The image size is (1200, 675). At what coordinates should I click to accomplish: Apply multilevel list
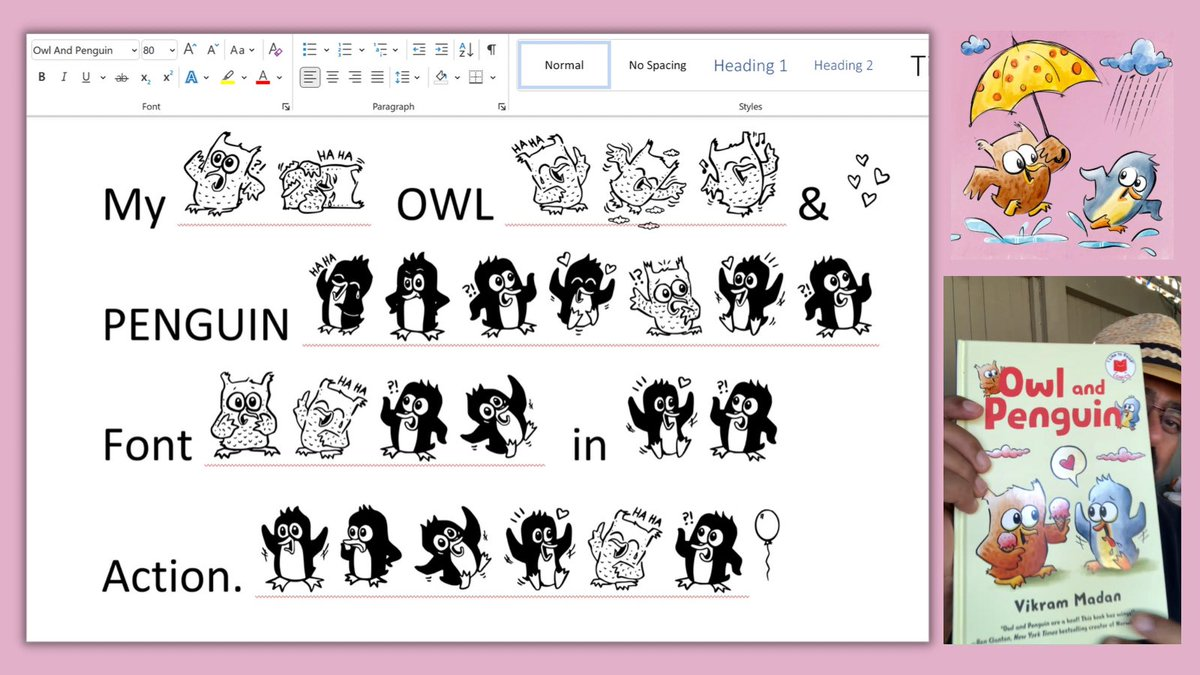pos(380,49)
